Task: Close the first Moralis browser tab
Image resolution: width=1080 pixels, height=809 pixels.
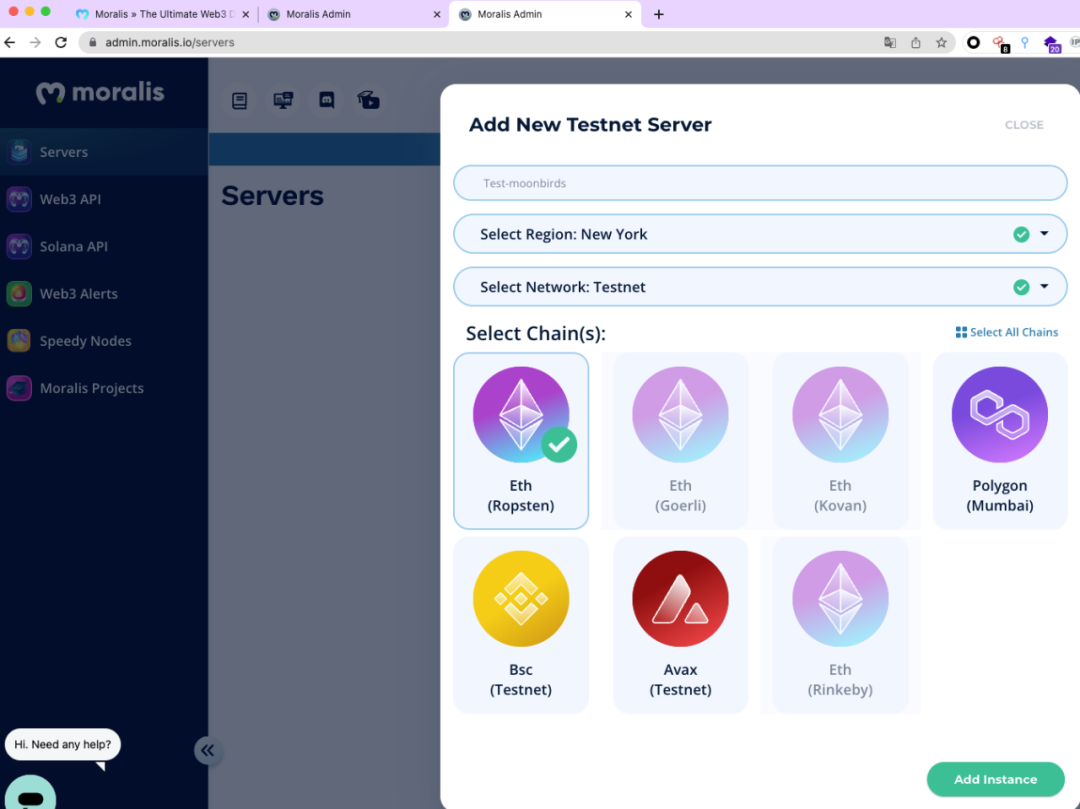Action: (x=245, y=14)
